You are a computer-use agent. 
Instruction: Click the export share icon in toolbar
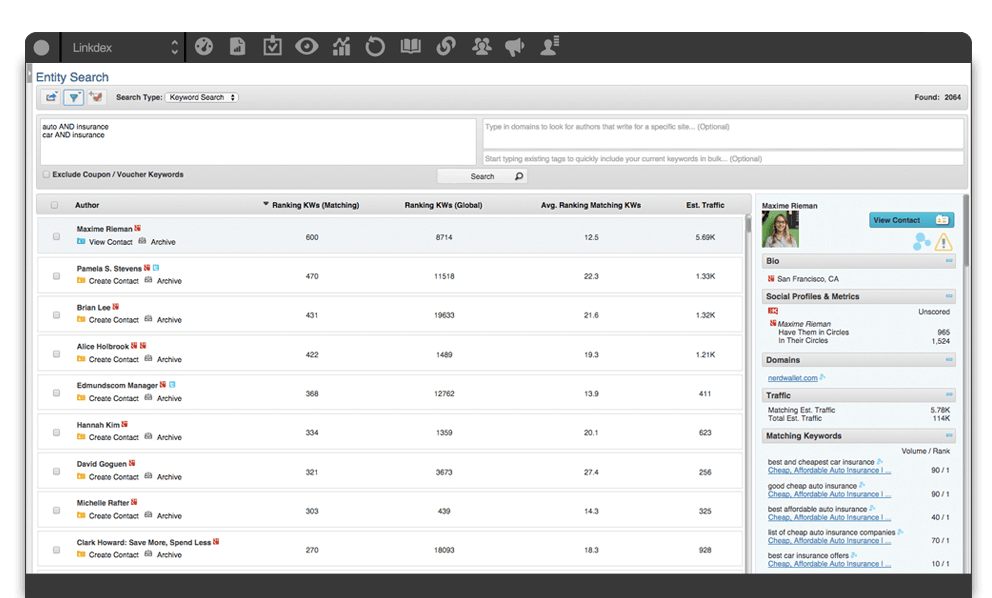coord(51,97)
